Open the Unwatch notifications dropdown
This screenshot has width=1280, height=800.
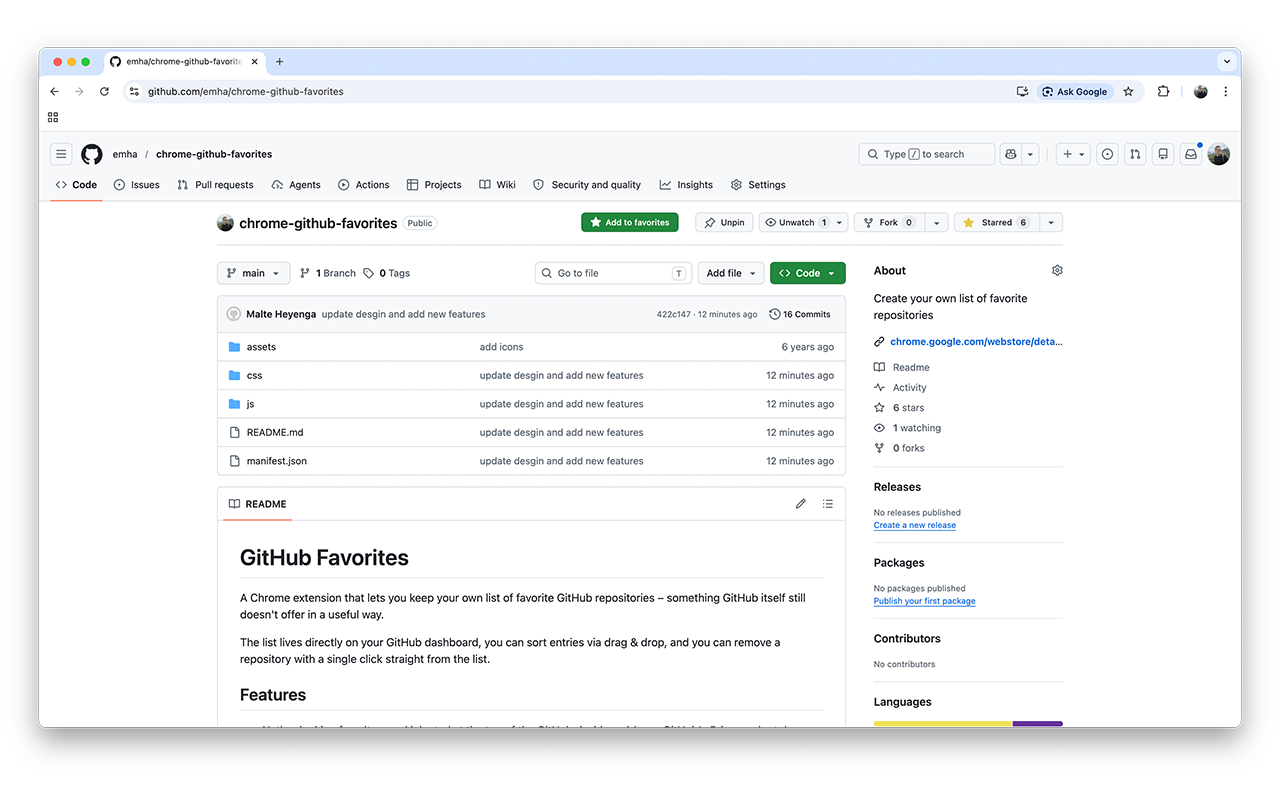(x=803, y=222)
